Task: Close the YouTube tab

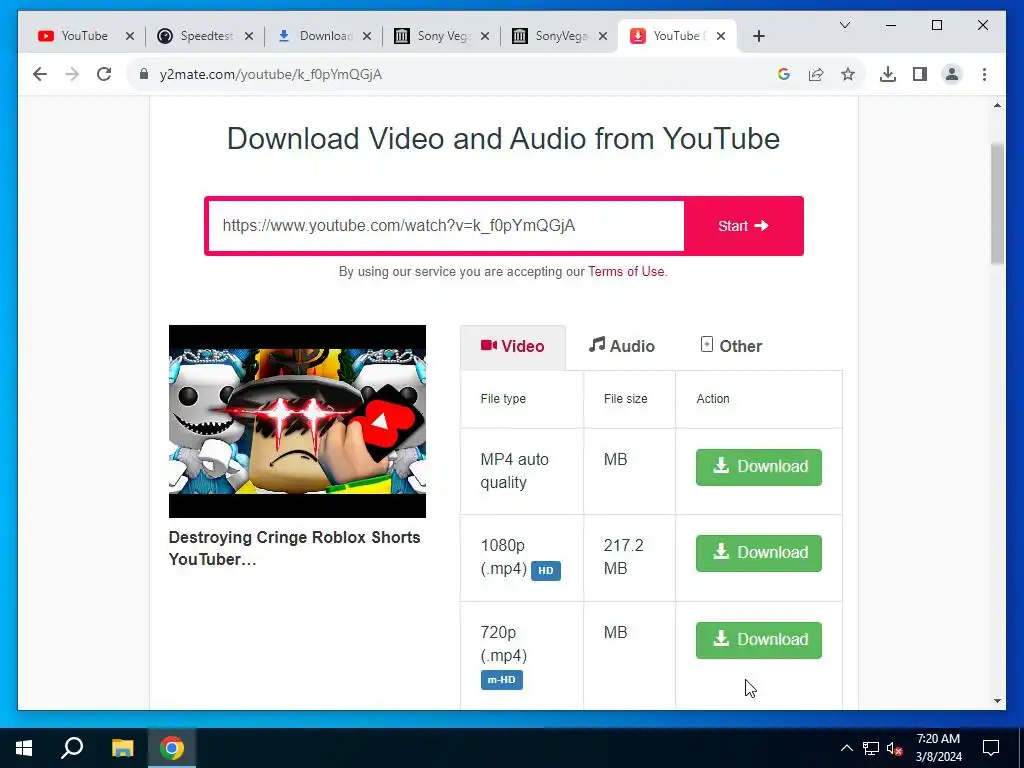Action: [130, 36]
